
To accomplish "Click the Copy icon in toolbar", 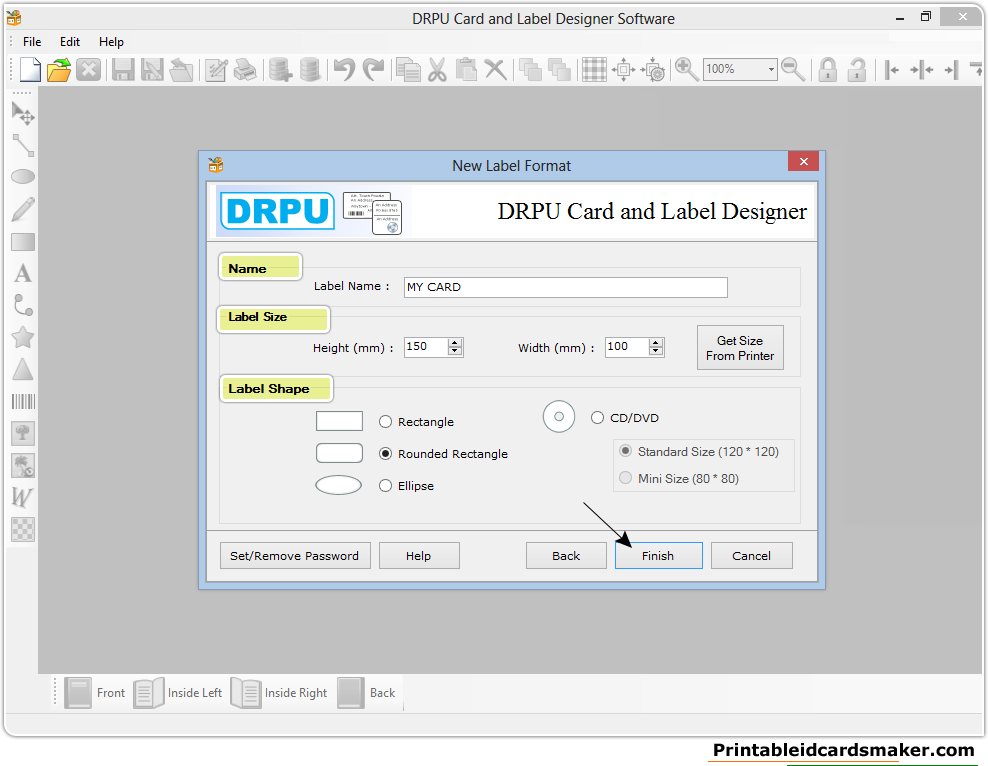I will 408,69.
